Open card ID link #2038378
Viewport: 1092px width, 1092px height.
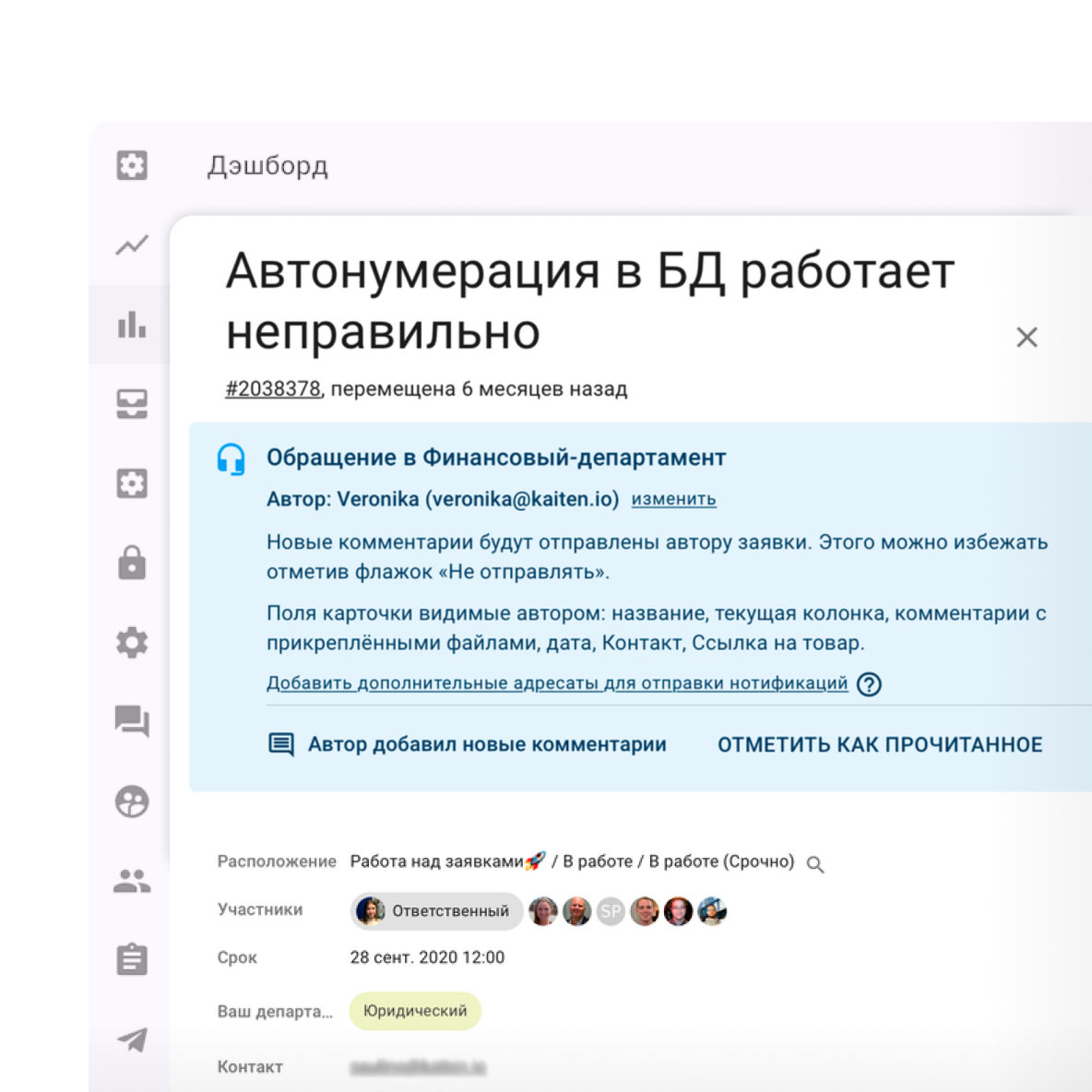(273, 388)
